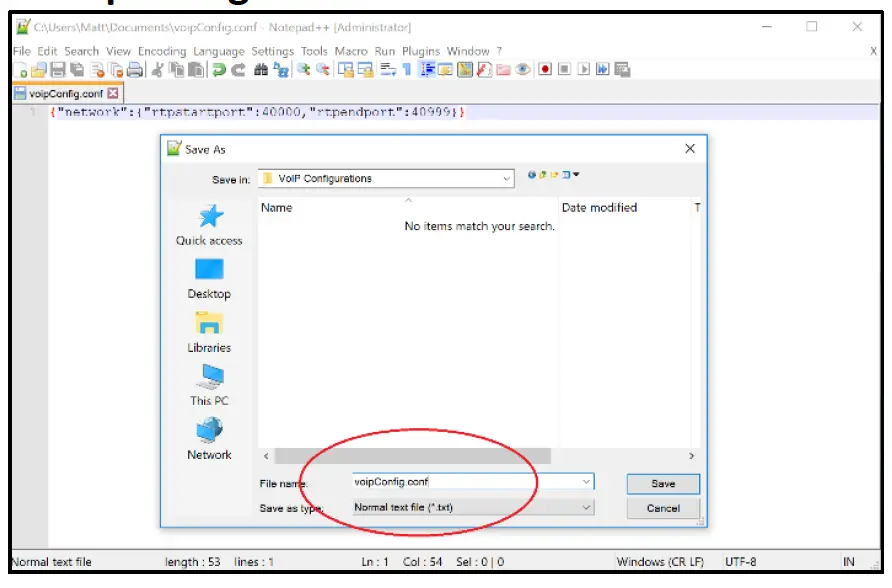
Task: Open the Language menu
Action: pyautogui.click(x=219, y=51)
